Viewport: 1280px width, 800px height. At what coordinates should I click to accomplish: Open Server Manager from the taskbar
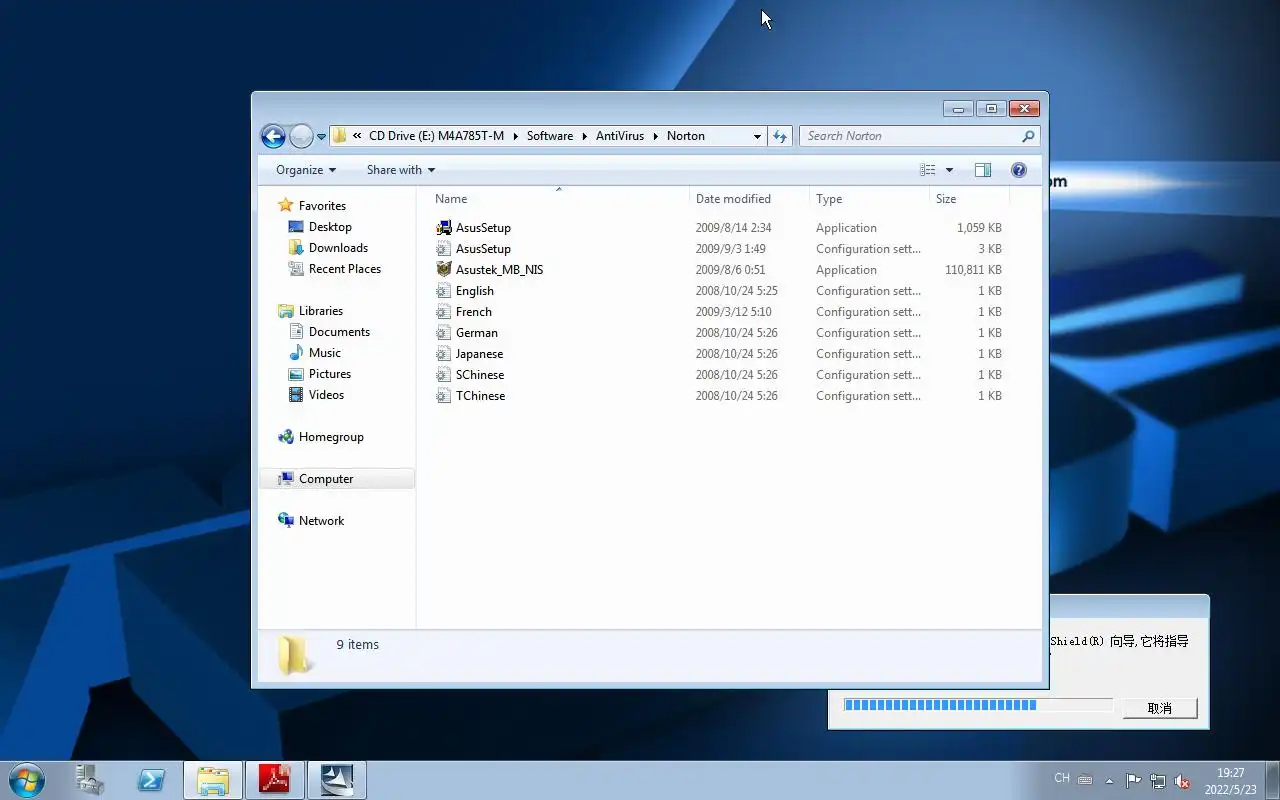click(x=90, y=780)
